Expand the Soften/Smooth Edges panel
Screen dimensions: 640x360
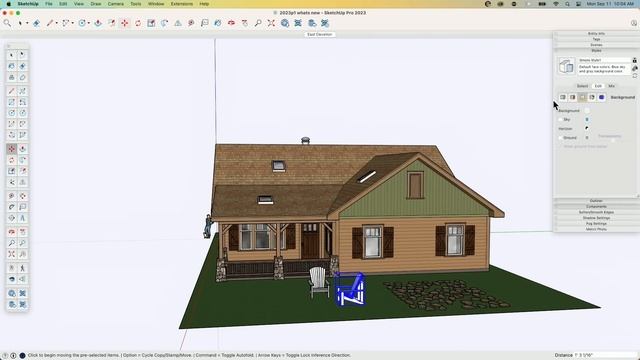click(596, 212)
